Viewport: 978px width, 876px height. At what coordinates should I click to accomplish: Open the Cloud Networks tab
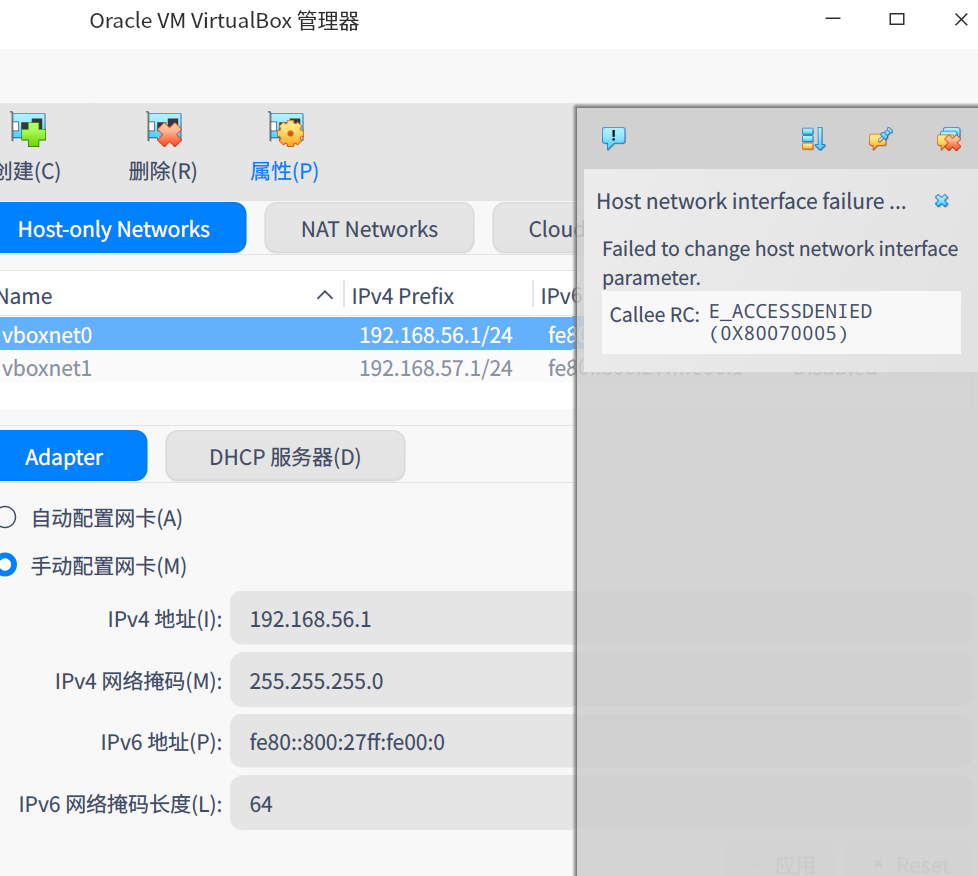545,228
